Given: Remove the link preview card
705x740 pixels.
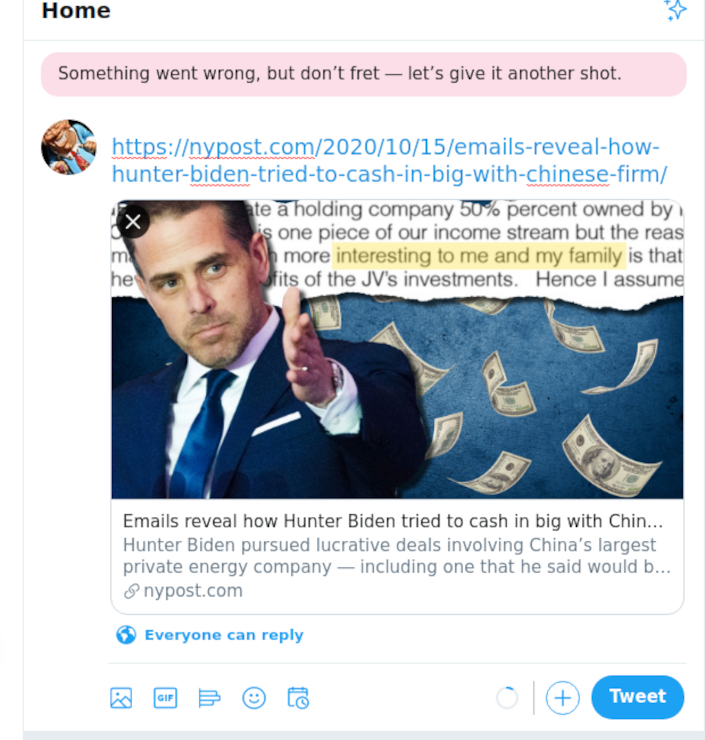Looking at the screenshot, I should 133,221.
